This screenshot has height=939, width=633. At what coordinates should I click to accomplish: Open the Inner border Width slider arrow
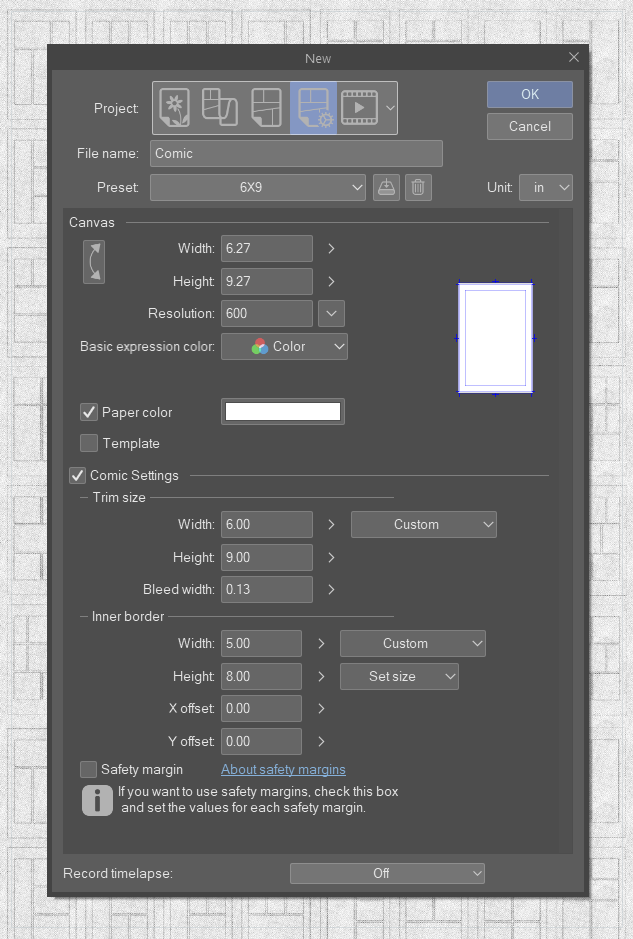[321, 644]
